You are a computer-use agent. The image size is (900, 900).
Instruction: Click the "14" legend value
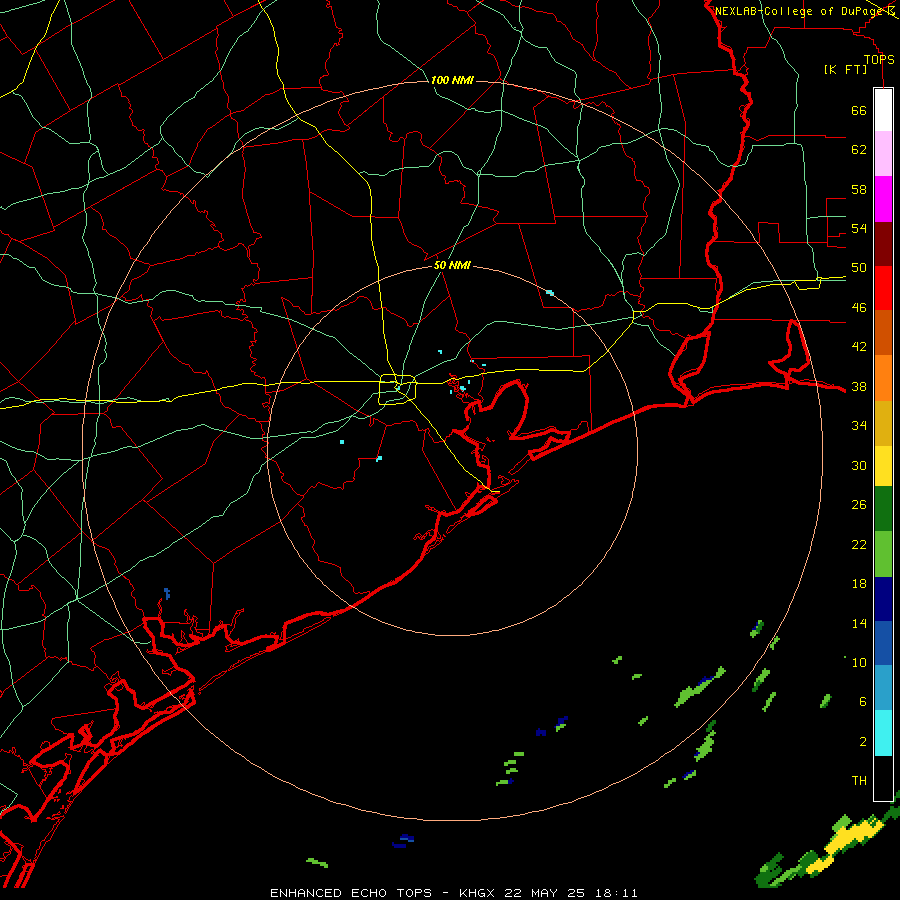859,623
